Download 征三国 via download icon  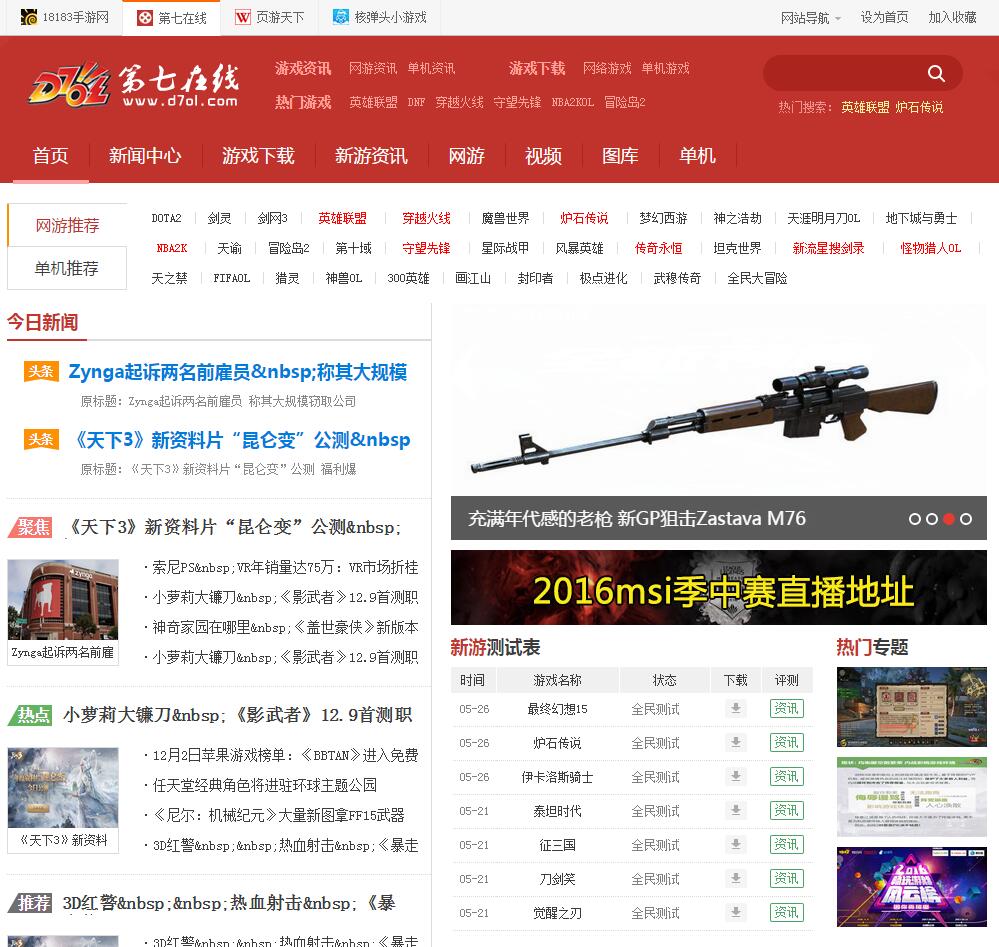point(735,844)
